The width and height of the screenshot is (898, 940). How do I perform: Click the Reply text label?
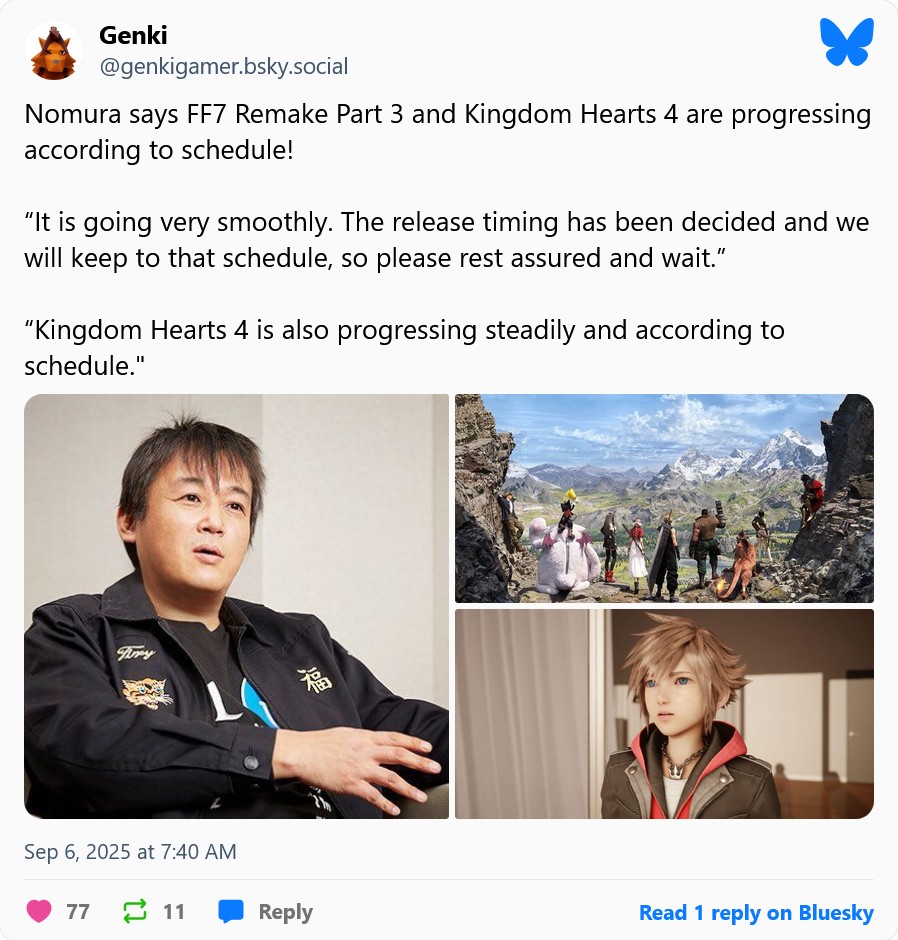click(x=285, y=912)
